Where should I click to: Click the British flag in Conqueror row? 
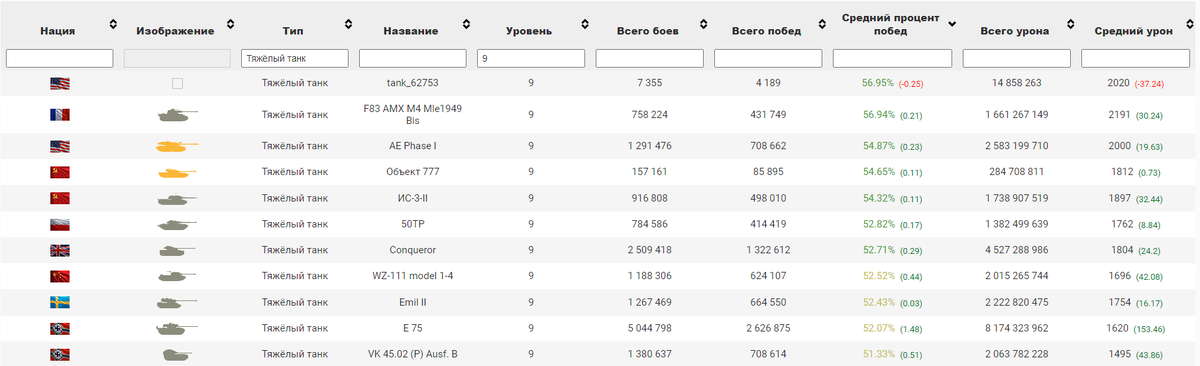[59, 250]
